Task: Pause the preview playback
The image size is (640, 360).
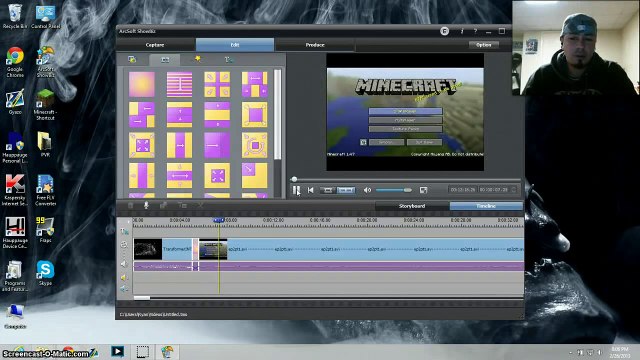Action: 296,190
